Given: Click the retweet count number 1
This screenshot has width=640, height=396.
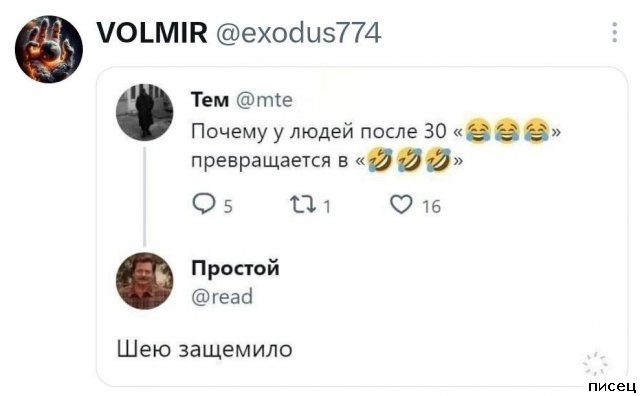Looking at the screenshot, I should click(327, 207).
